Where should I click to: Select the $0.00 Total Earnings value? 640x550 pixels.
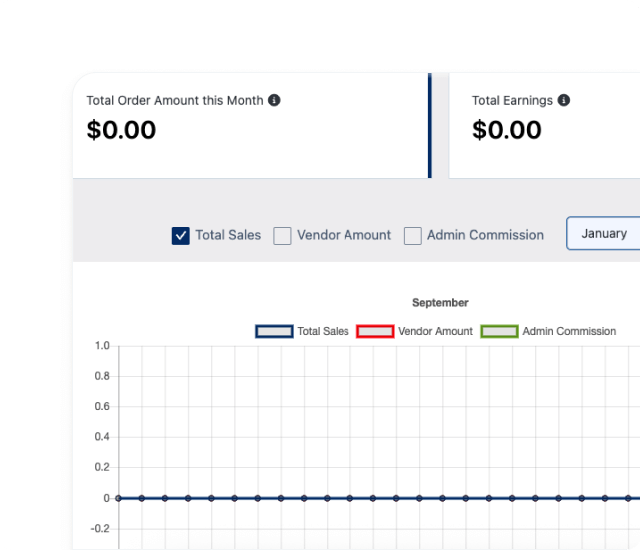click(507, 130)
